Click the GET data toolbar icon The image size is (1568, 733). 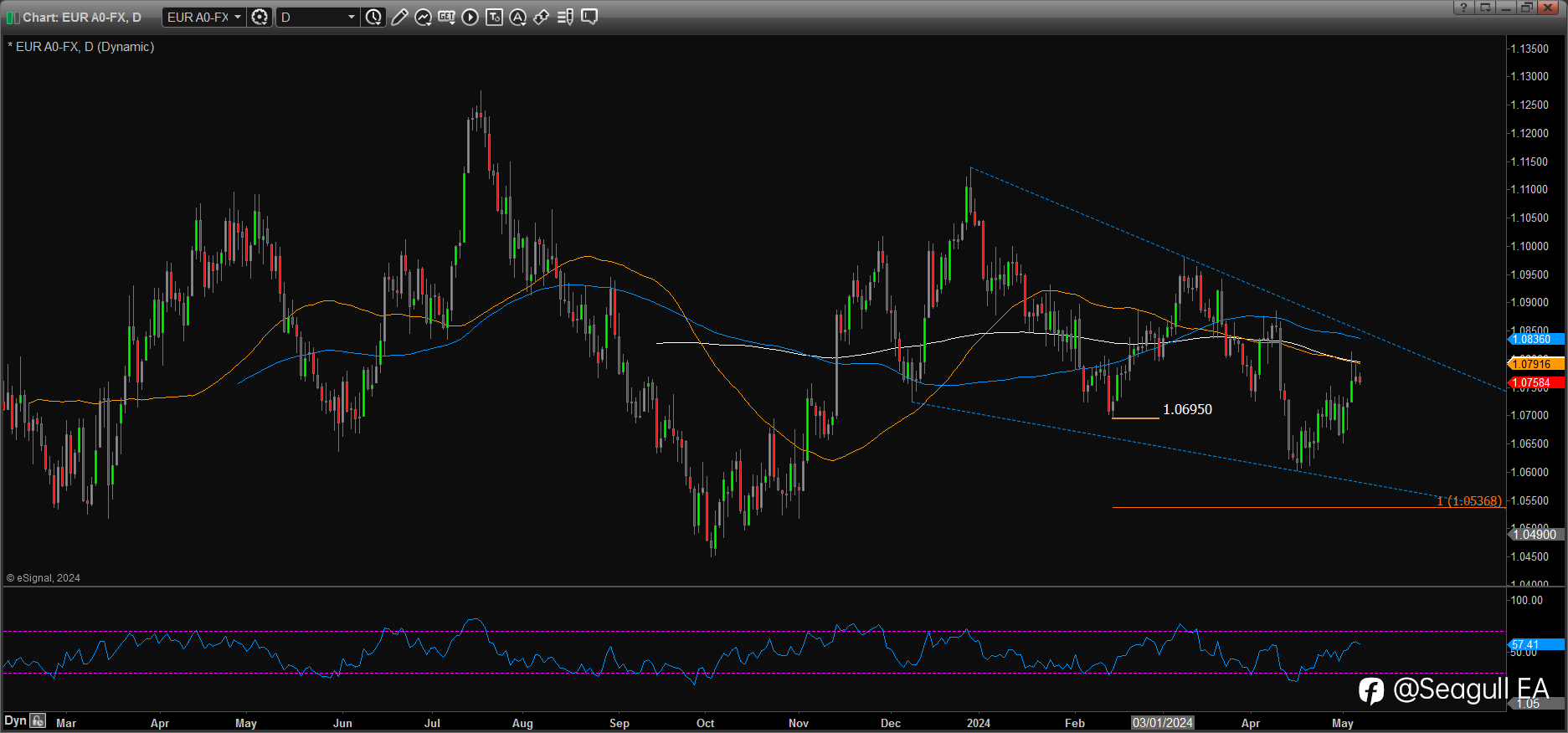446,17
